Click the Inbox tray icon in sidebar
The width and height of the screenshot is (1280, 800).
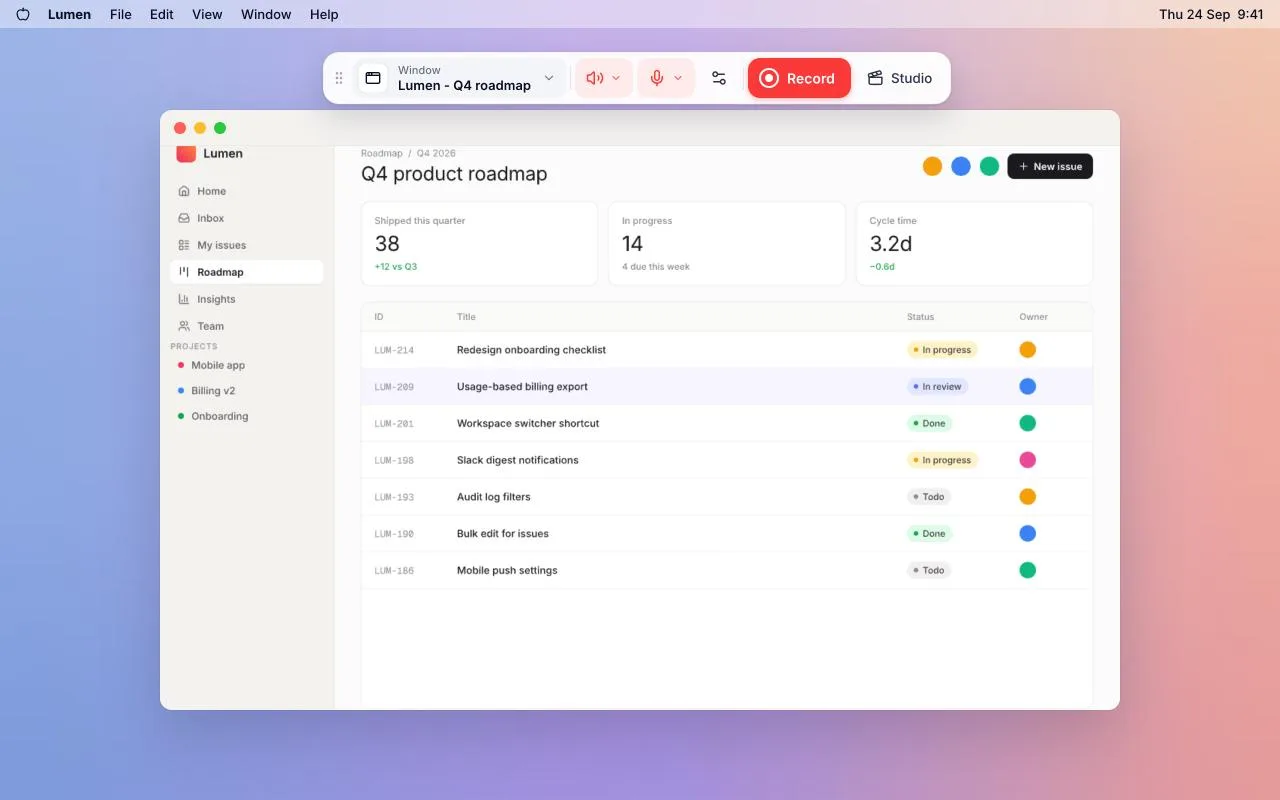(184, 218)
